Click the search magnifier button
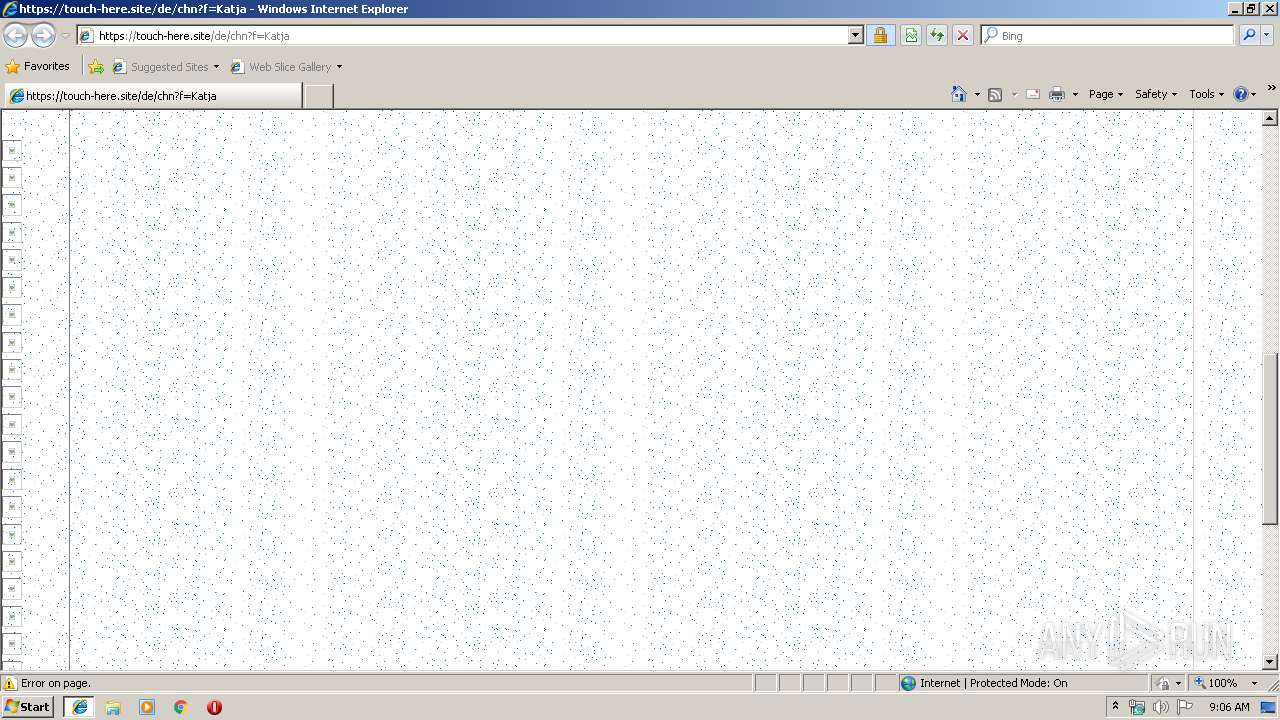Screen dimensions: 1280x720 (x=1249, y=35)
